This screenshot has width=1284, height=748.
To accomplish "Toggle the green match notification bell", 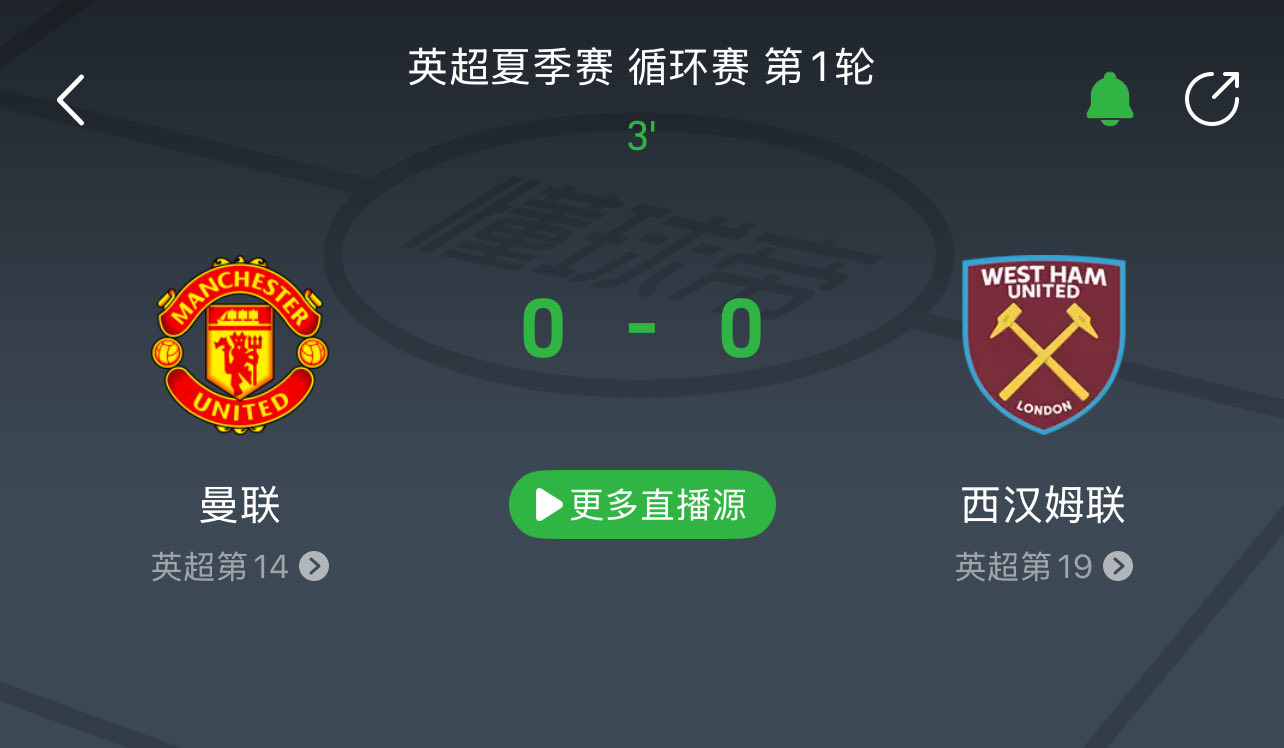I will coord(1110,99).
